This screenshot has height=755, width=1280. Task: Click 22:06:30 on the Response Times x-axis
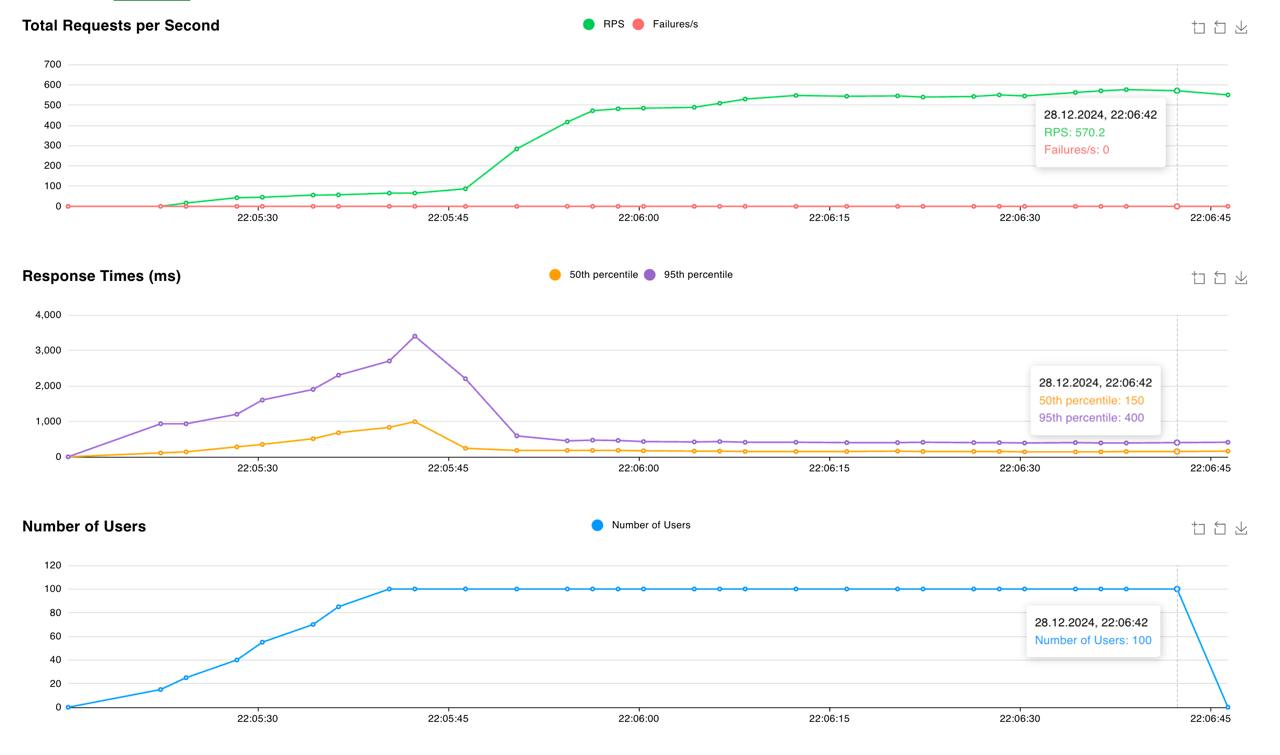coord(1020,468)
